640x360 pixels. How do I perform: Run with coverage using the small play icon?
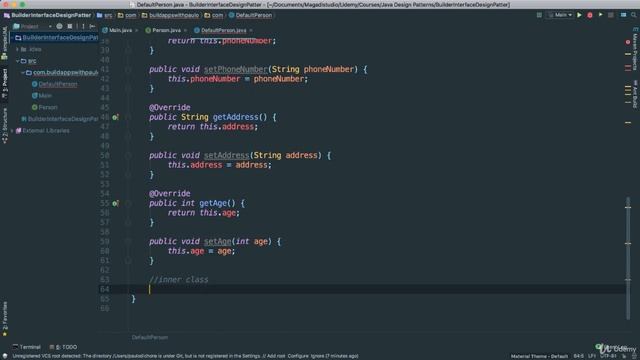(x=600, y=15)
